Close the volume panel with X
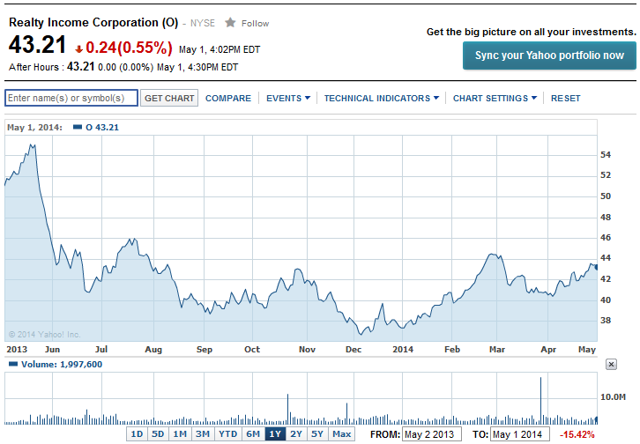This screenshot has height=444, width=640. click(611, 364)
